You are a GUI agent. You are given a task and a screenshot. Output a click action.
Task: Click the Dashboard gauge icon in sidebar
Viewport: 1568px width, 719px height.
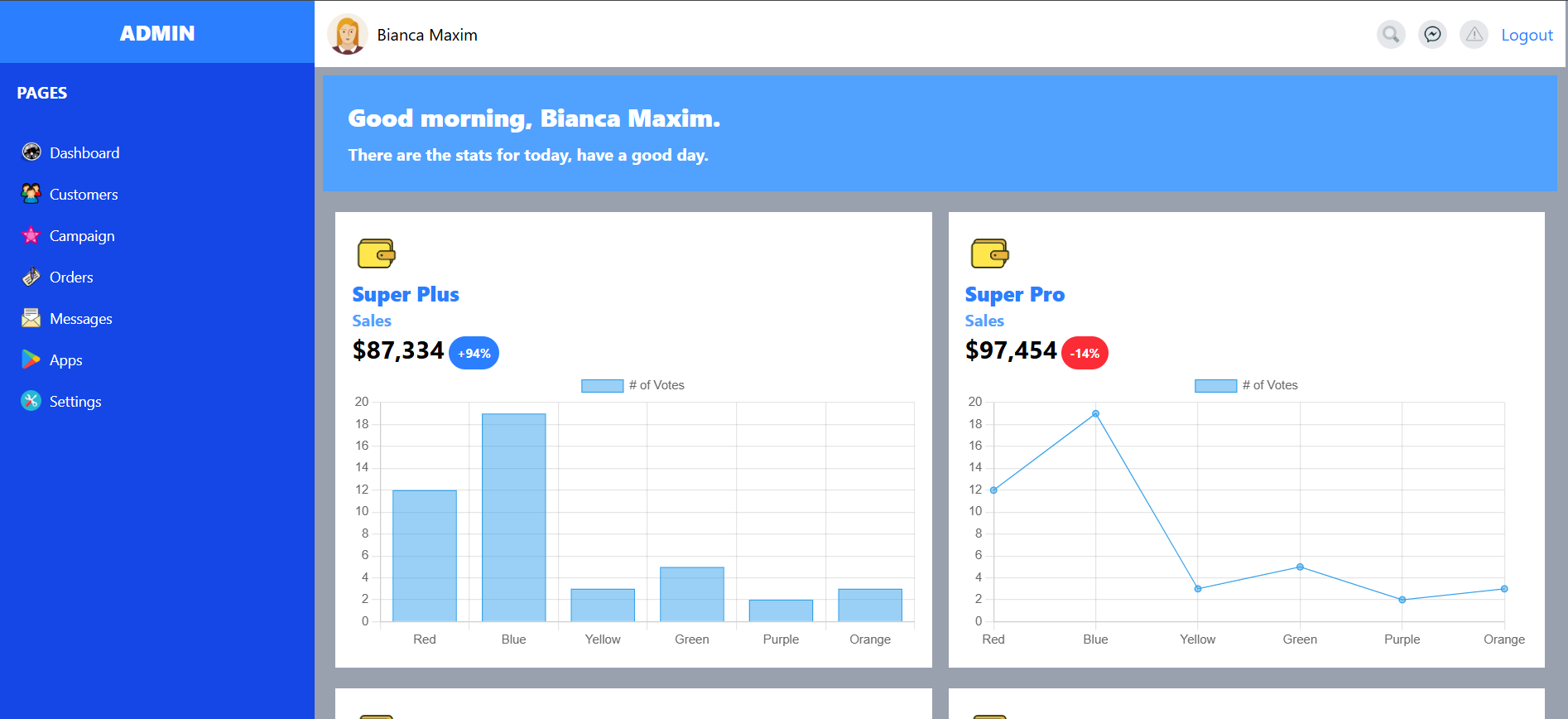tap(31, 152)
